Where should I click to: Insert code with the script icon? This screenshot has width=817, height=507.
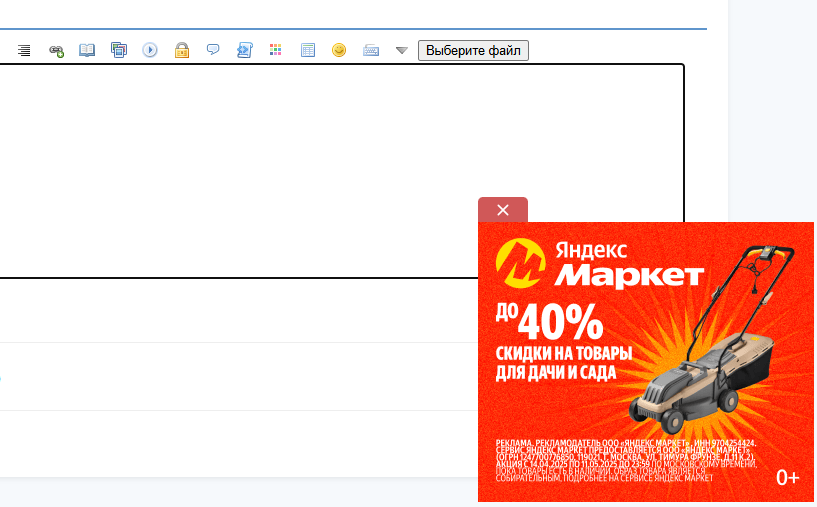click(245, 50)
